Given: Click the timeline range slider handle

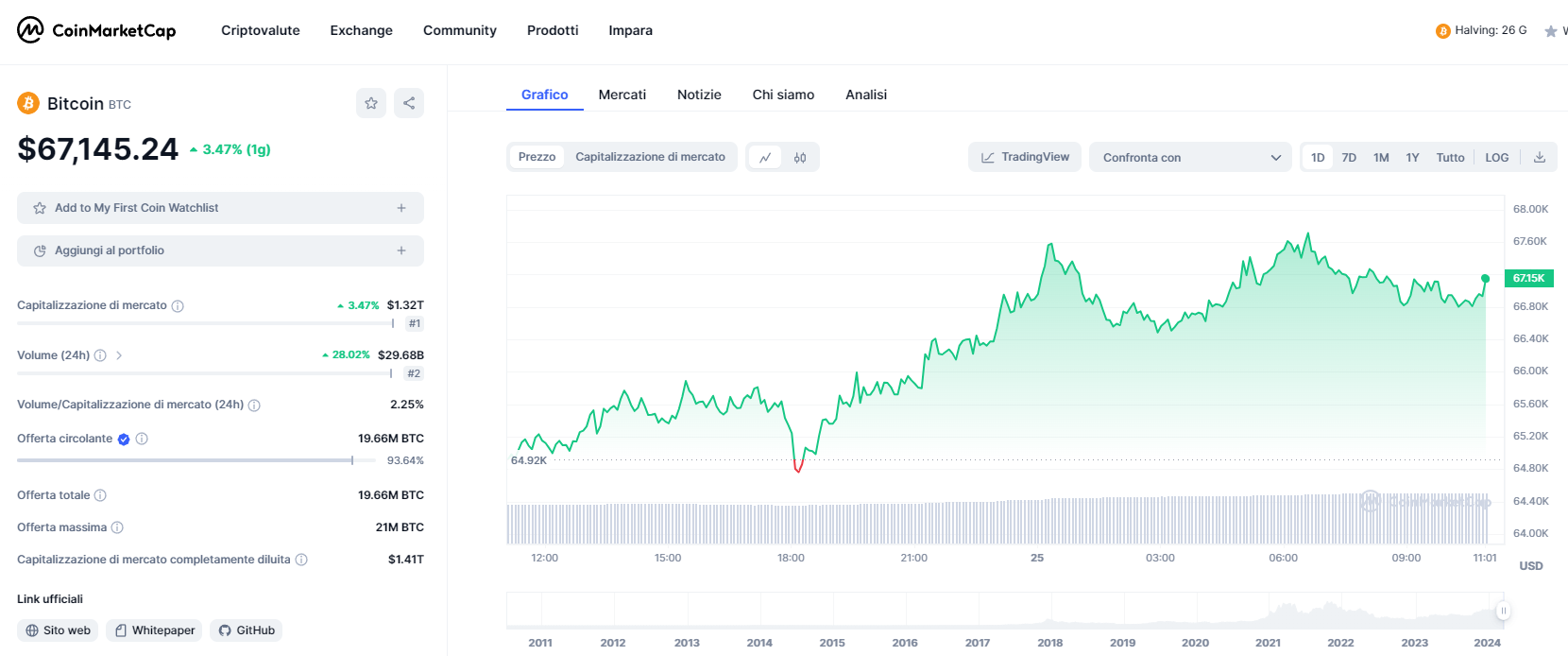Looking at the screenshot, I should (x=1503, y=611).
